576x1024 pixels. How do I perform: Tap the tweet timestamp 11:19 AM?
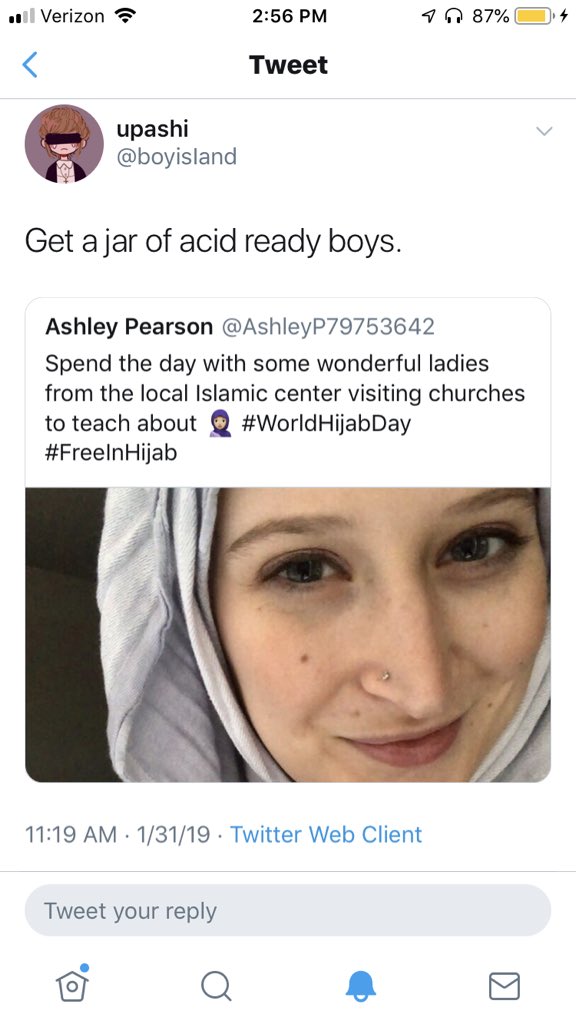(x=71, y=834)
